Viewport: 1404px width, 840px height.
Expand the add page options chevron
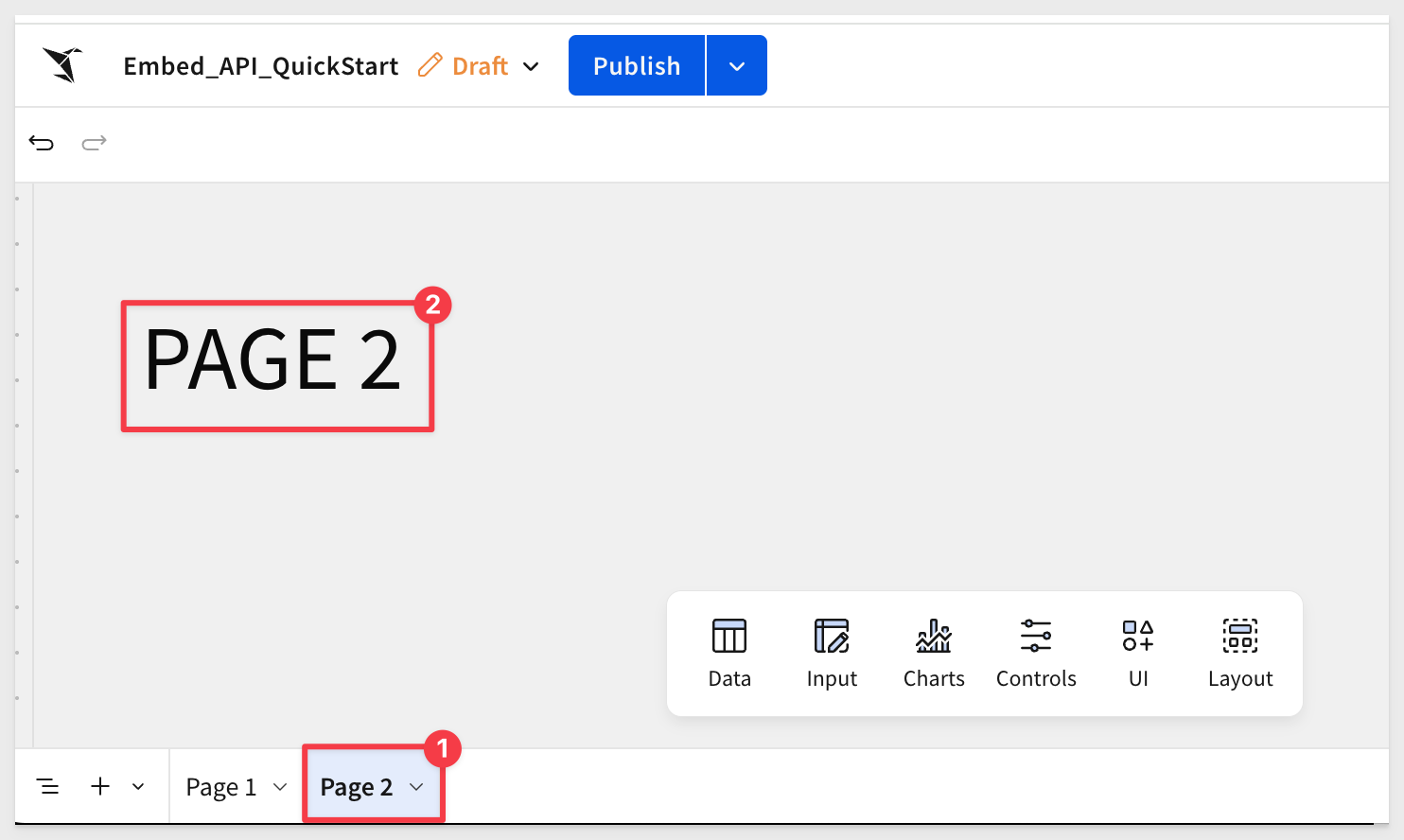(x=138, y=786)
